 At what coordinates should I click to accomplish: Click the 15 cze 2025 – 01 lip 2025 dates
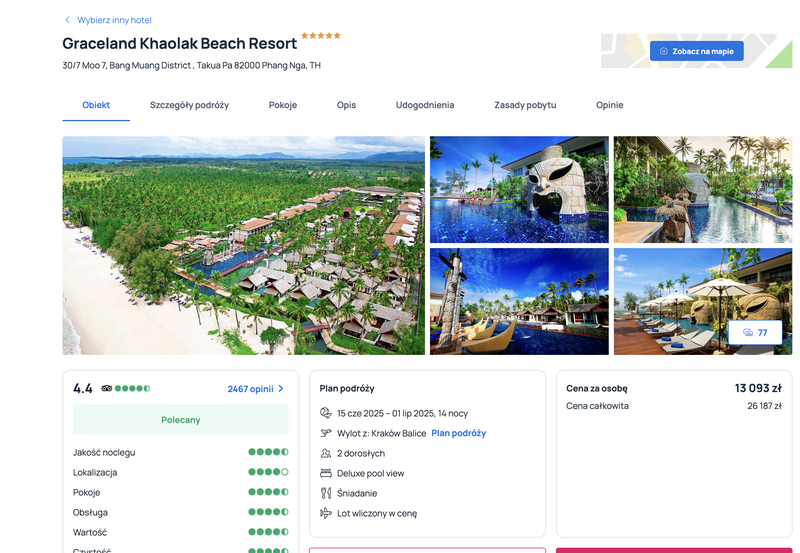pos(403,413)
